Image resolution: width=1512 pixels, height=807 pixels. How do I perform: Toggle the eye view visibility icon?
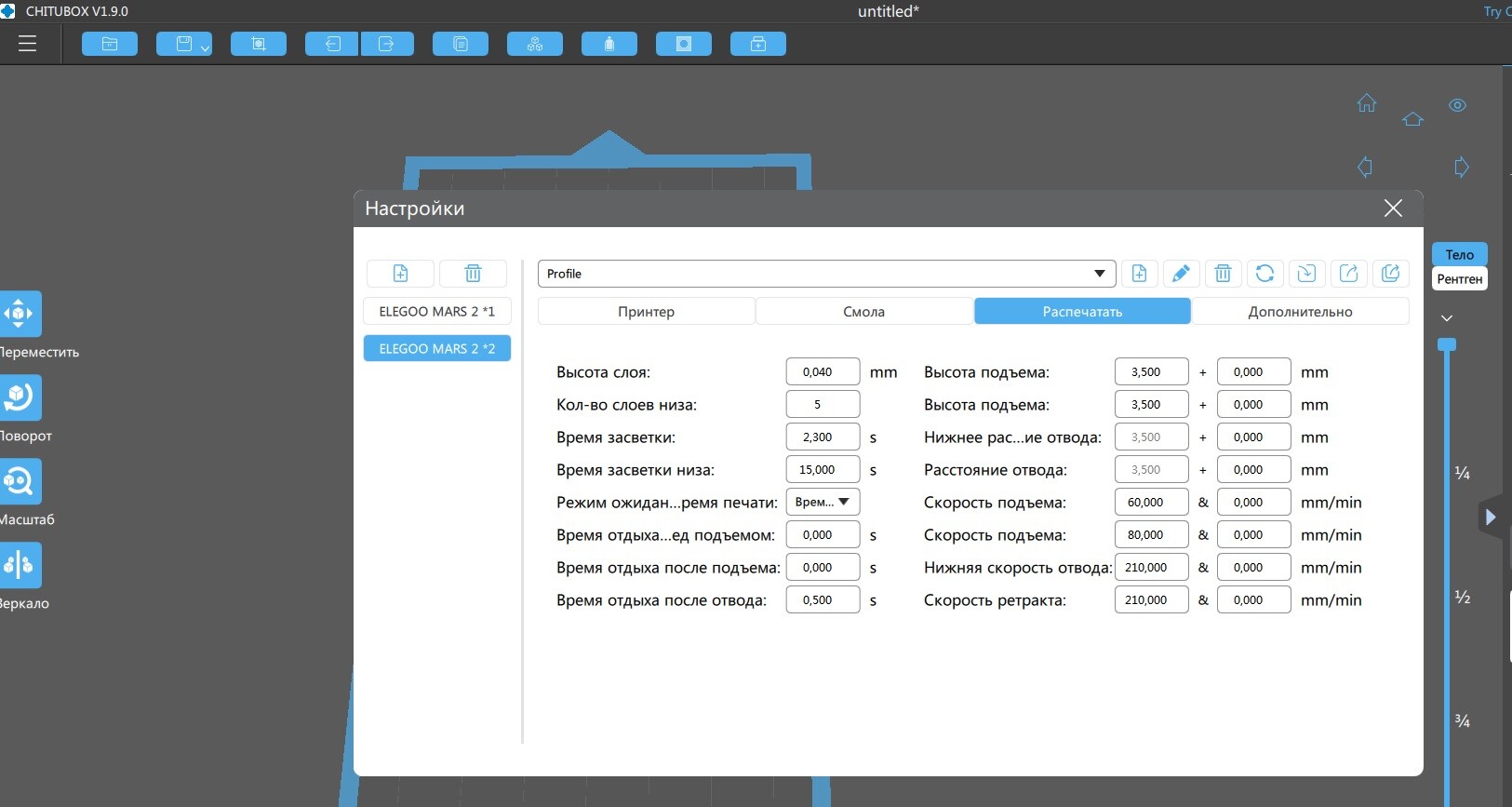click(1458, 105)
